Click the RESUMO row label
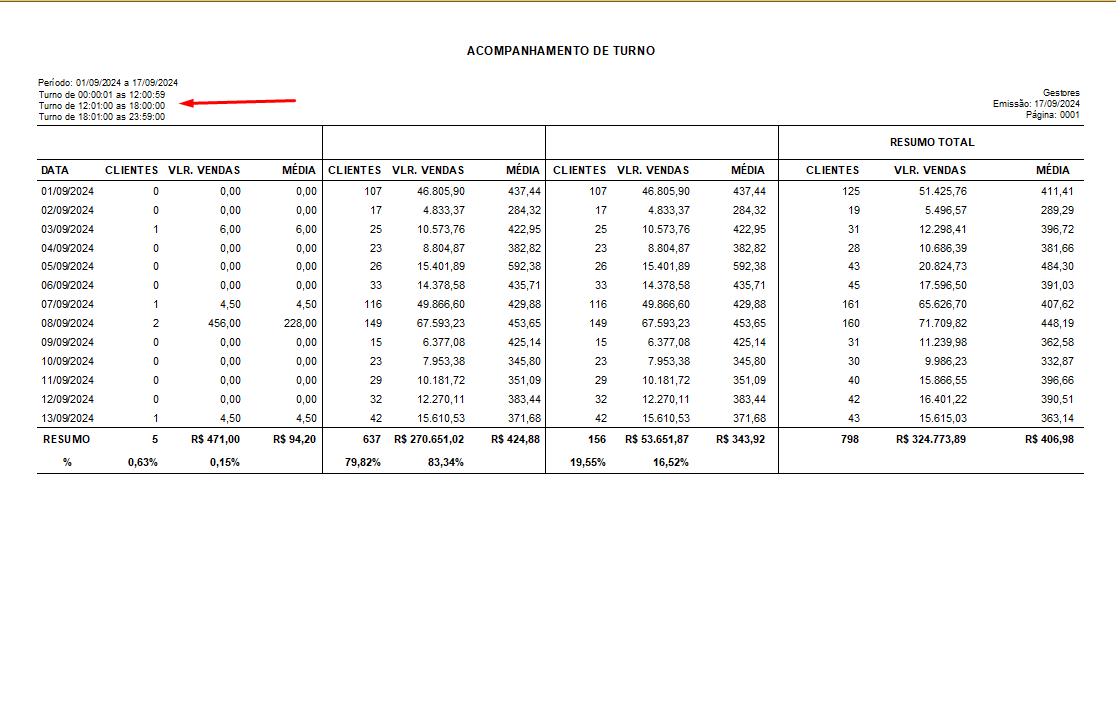The height and width of the screenshot is (719, 1116). 66,439
